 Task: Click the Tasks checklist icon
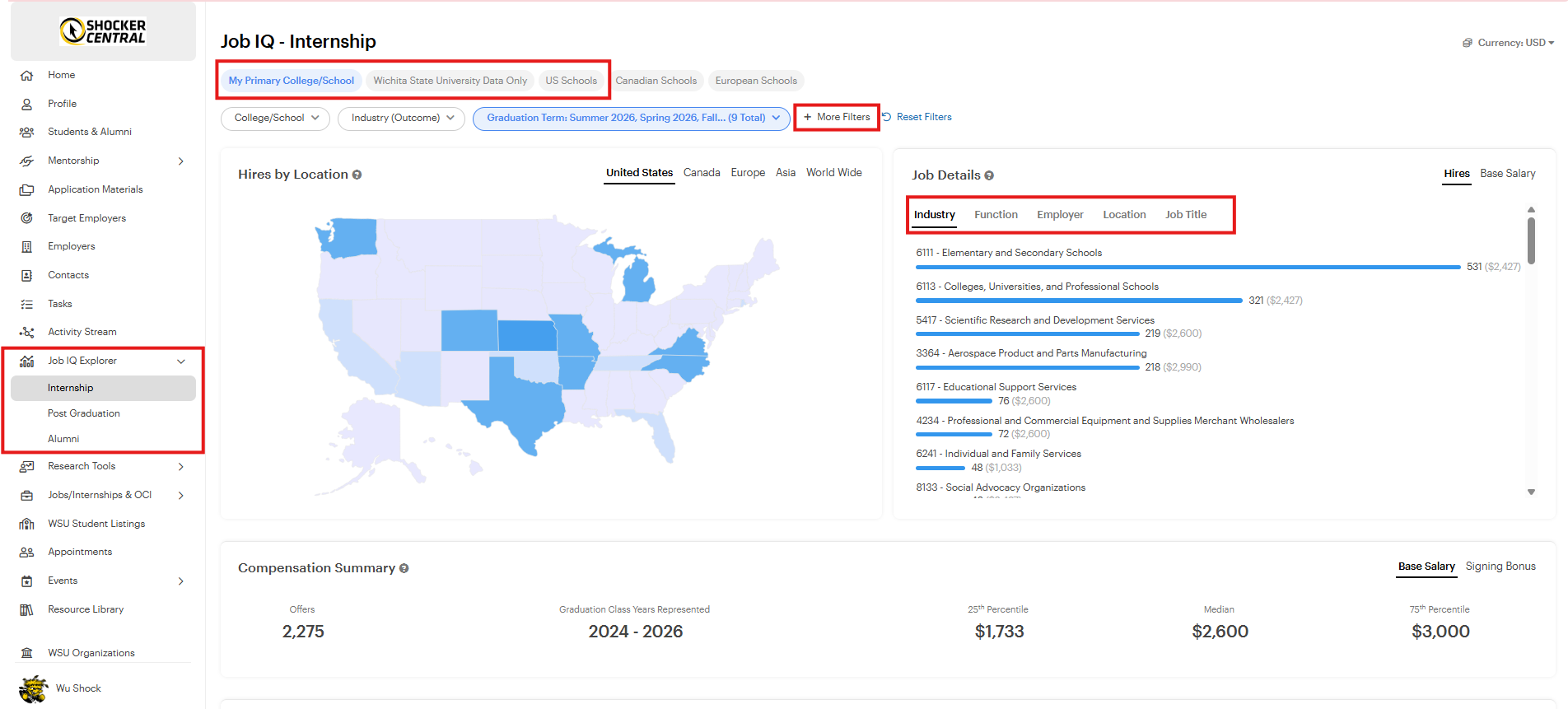pyautogui.click(x=26, y=304)
